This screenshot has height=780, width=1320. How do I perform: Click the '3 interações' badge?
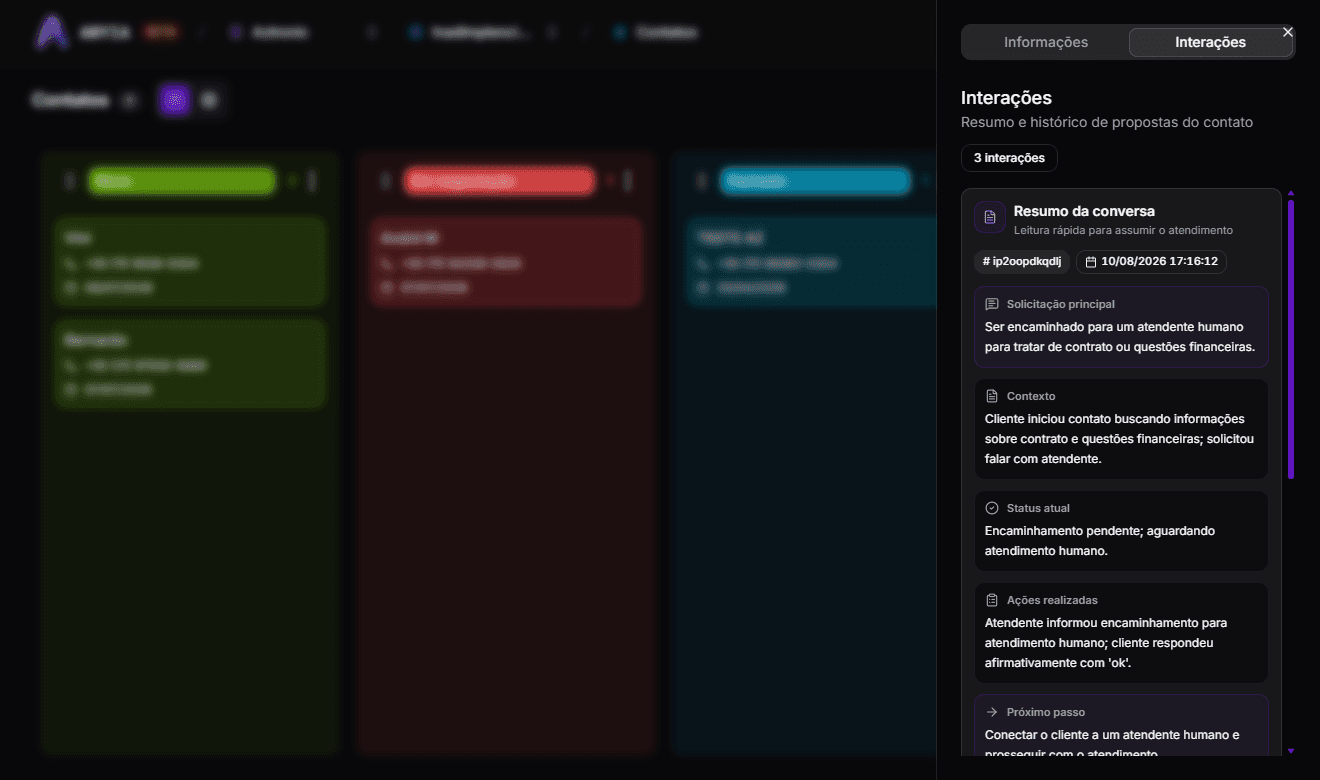(1009, 158)
